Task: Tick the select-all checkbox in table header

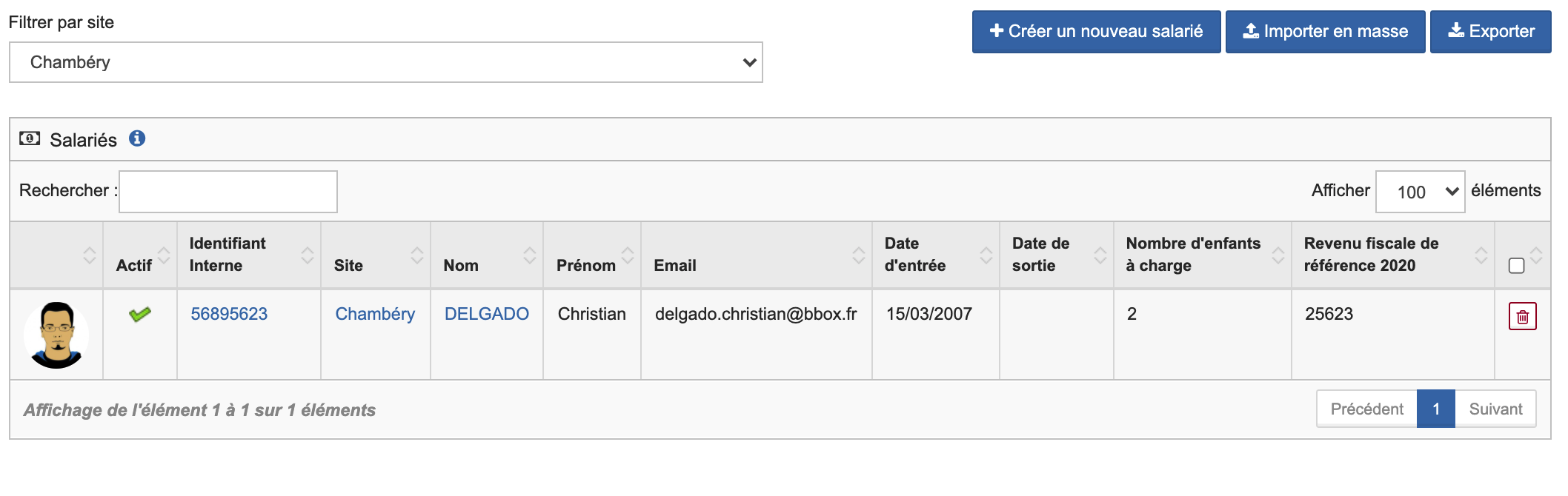Action: (1516, 266)
